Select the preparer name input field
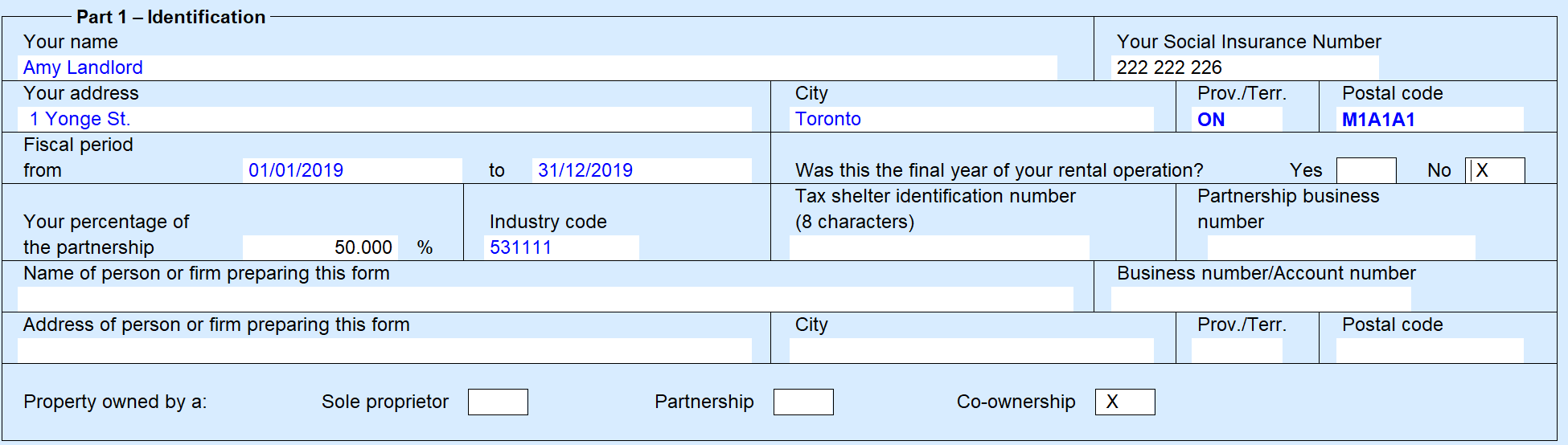 point(545,299)
